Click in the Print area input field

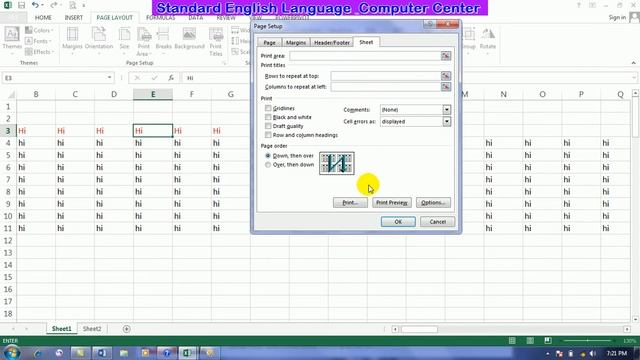365,56
